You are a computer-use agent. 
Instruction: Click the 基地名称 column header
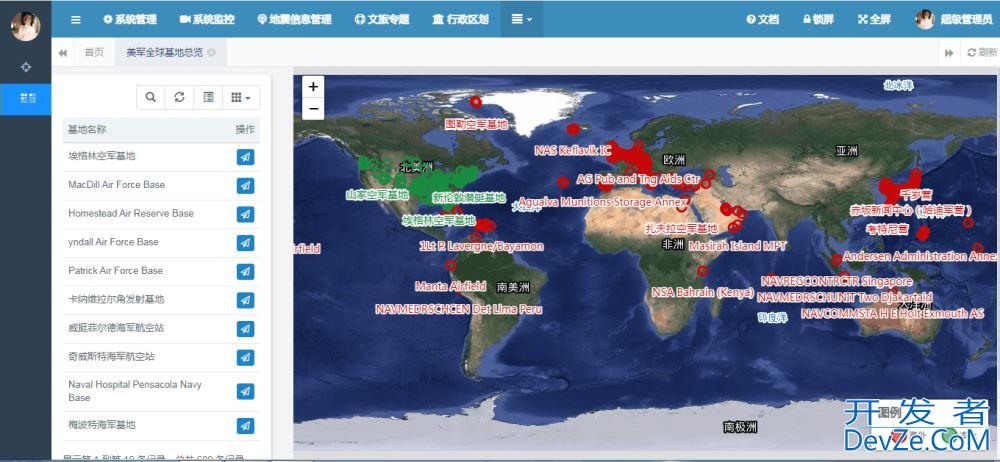pyautogui.click(x=87, y=130)
